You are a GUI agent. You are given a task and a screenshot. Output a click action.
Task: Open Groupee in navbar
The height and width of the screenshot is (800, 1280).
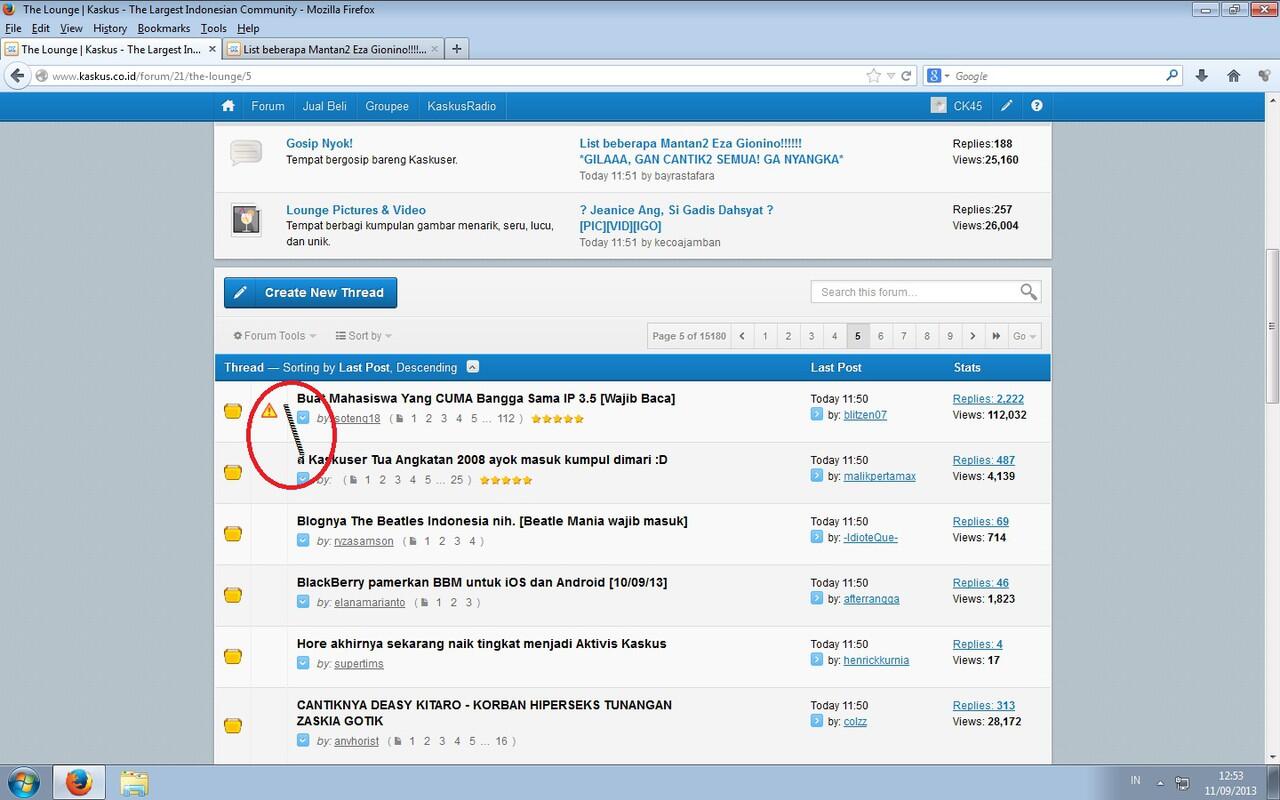tap(386, 106)
